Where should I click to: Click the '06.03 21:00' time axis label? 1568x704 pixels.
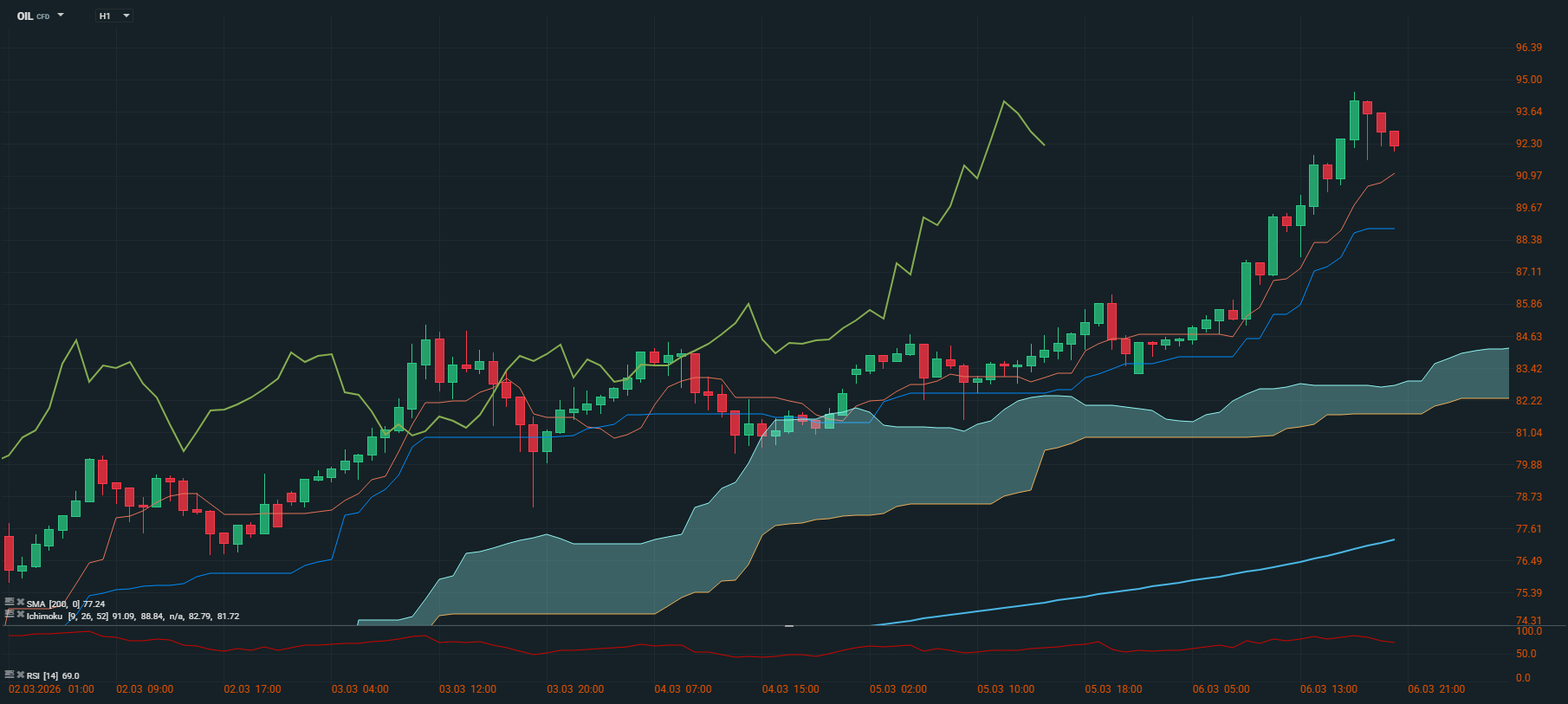coord(1436,689)
